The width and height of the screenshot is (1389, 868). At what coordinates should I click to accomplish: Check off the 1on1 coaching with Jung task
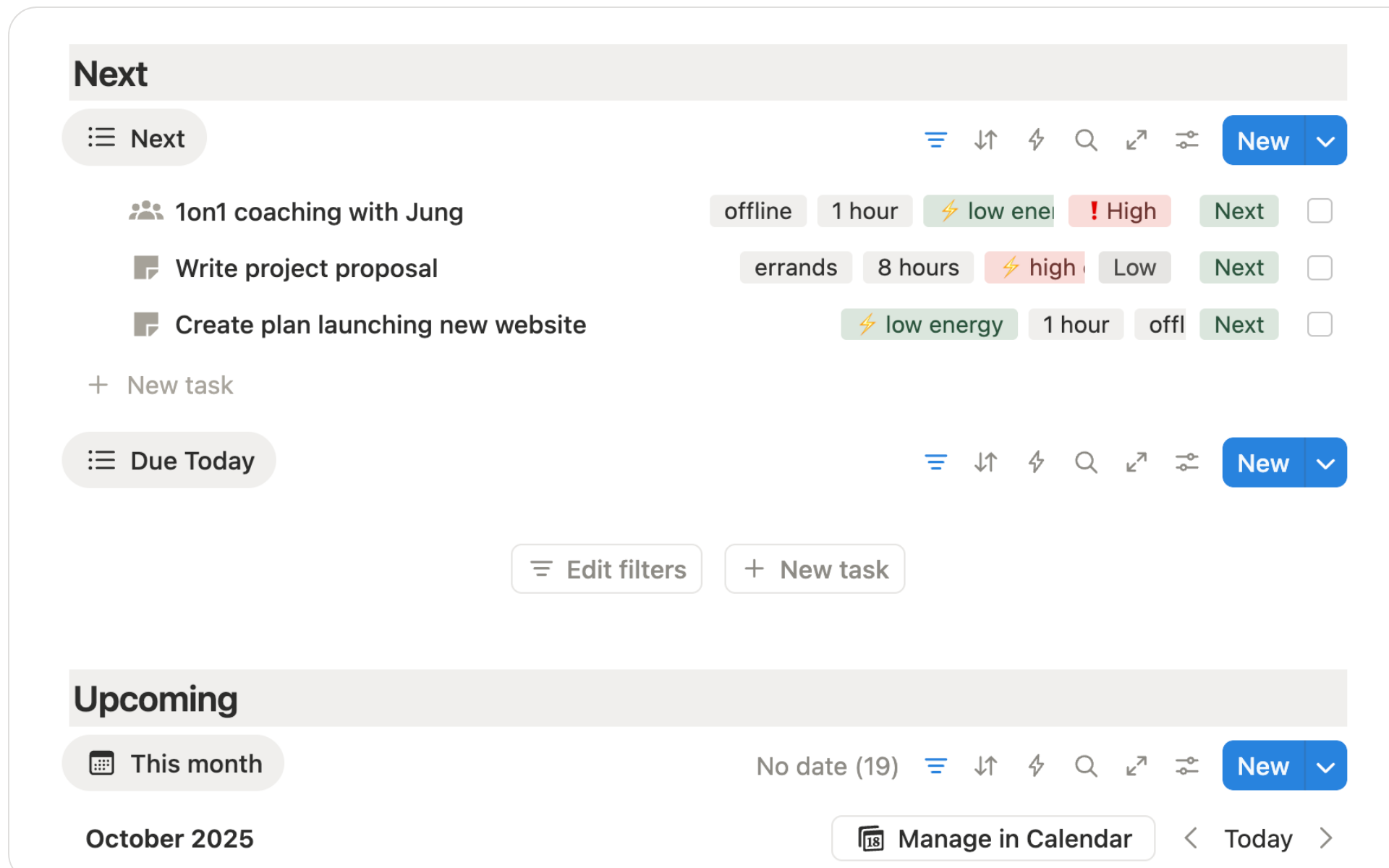(1320, 210)
